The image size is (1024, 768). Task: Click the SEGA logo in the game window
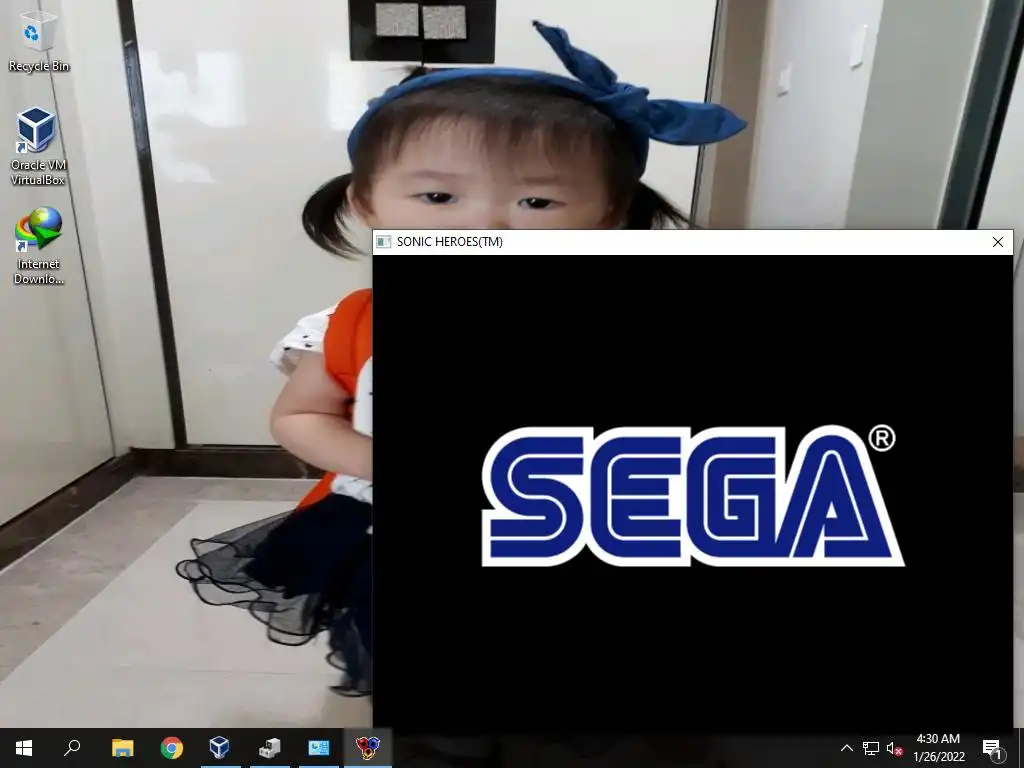tap(692, 495)
